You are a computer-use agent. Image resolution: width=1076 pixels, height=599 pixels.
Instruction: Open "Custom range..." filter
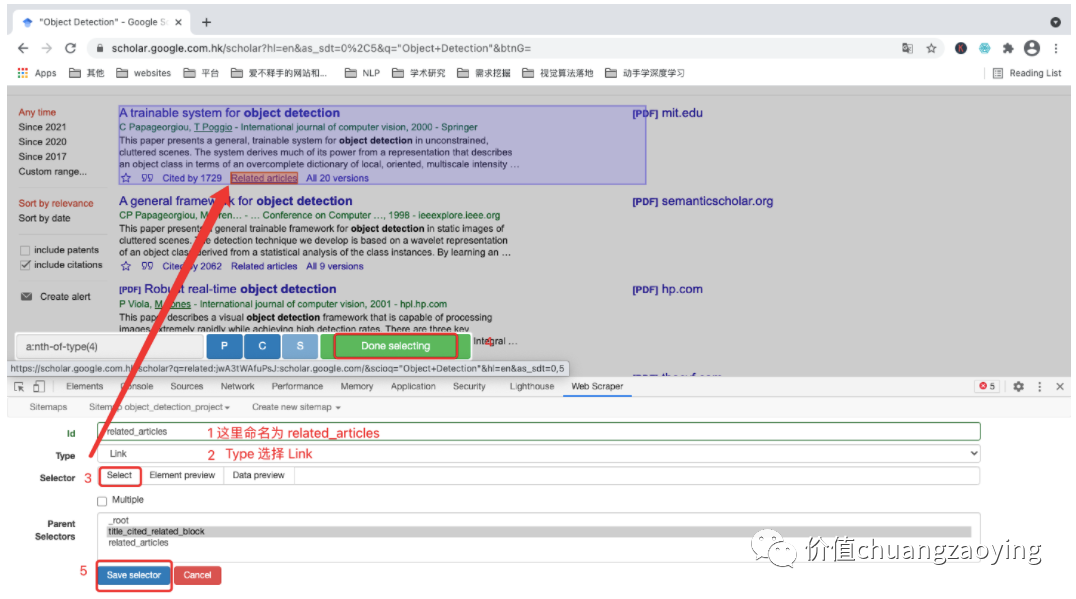(53, 172)
